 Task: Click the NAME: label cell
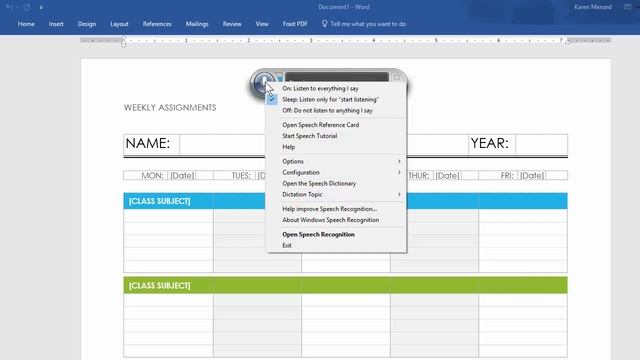[x=151, y=144]
